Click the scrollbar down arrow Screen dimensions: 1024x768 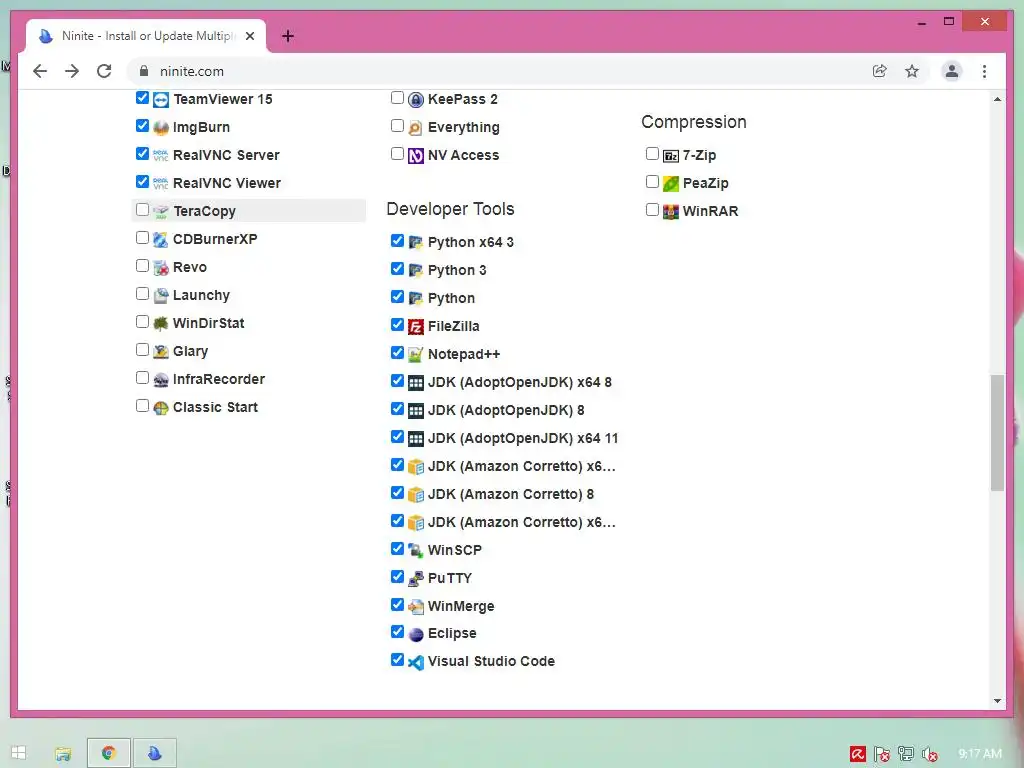tap(997, 701)
